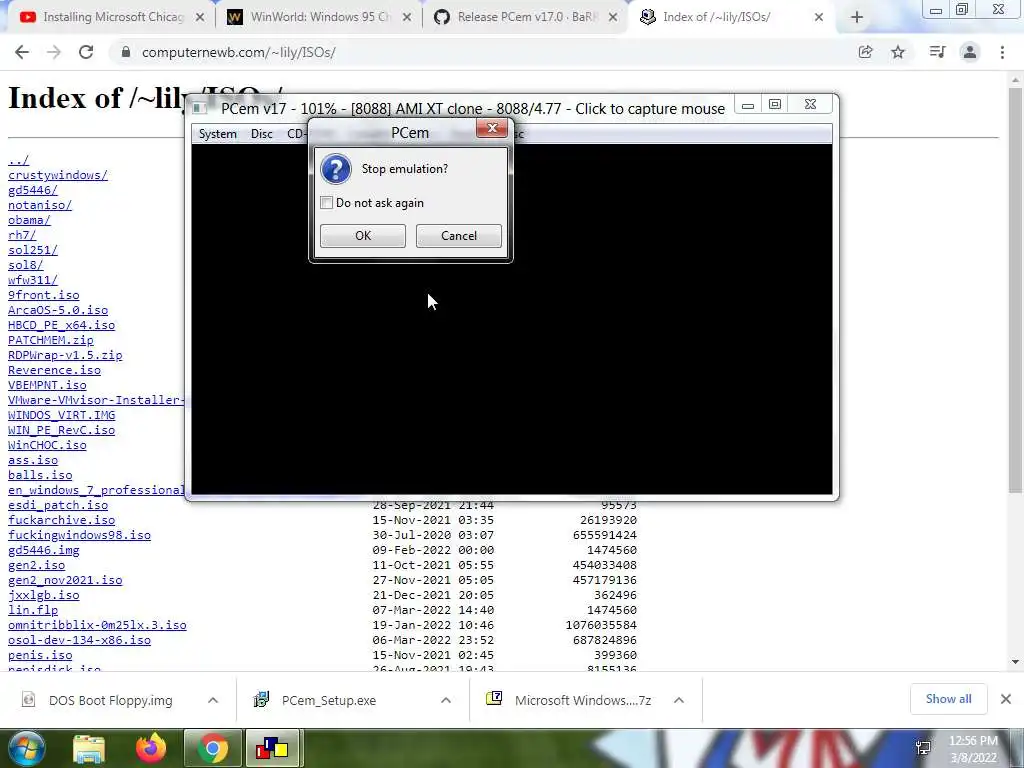Close the Release PCem v17.0 tab
Screen dimensions: 1024x768
click(613, 18)
